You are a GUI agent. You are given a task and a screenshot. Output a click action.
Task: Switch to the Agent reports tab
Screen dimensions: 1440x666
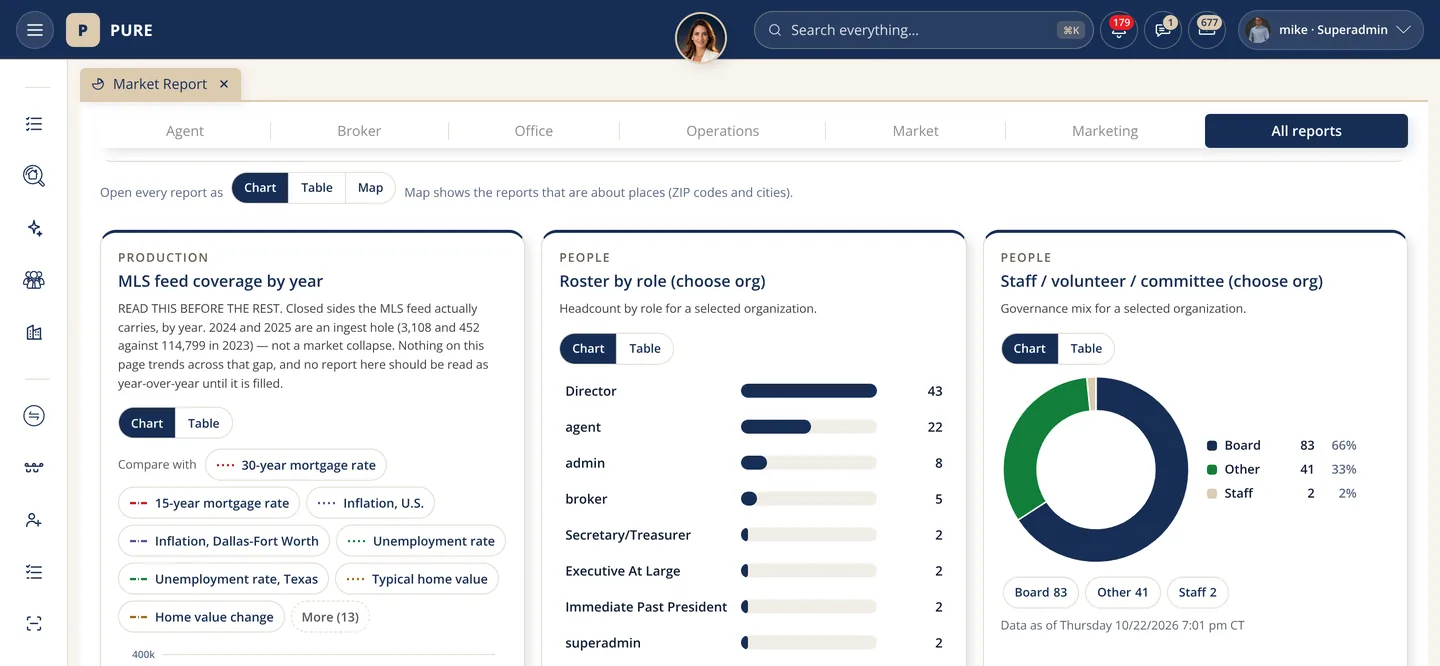[x=185, y=131]
